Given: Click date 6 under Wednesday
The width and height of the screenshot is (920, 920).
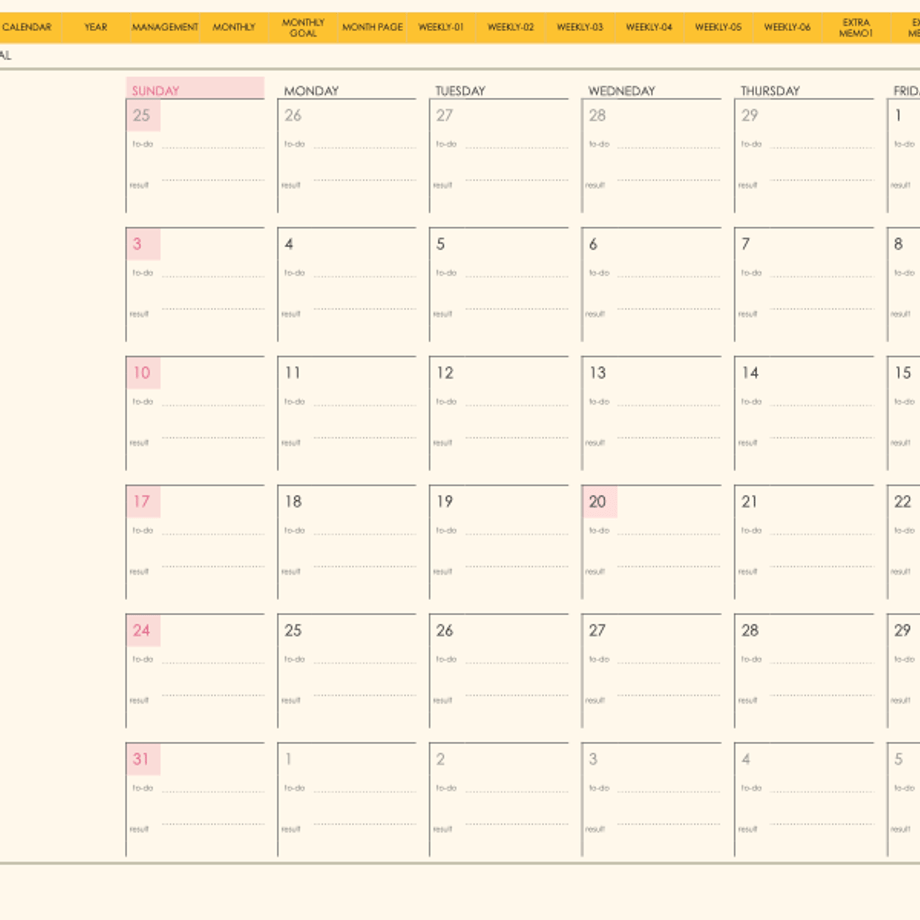Looking at the screenshot, I should [x=593, y=244].
